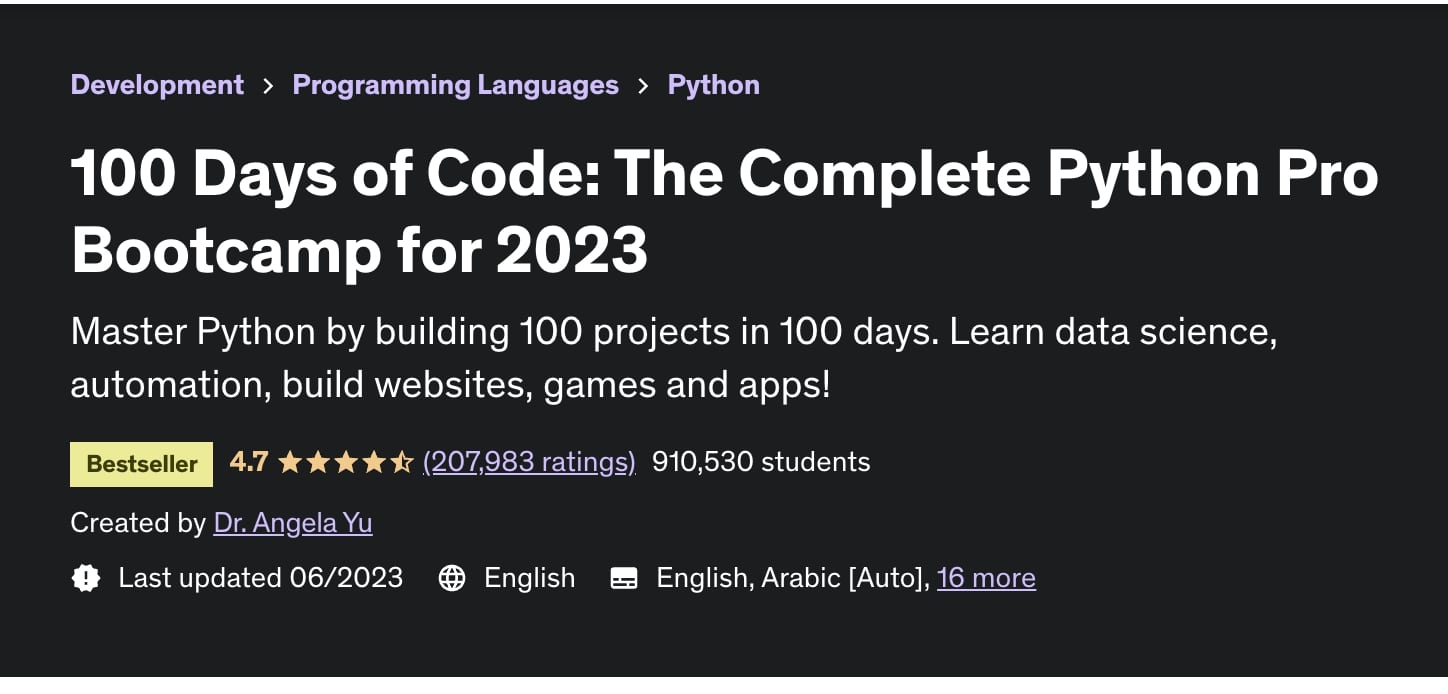Open Dr. Angela Yu instructor profile
Image resolution: width=1448 pixels, height=694 pixels.
click(293, 522)
